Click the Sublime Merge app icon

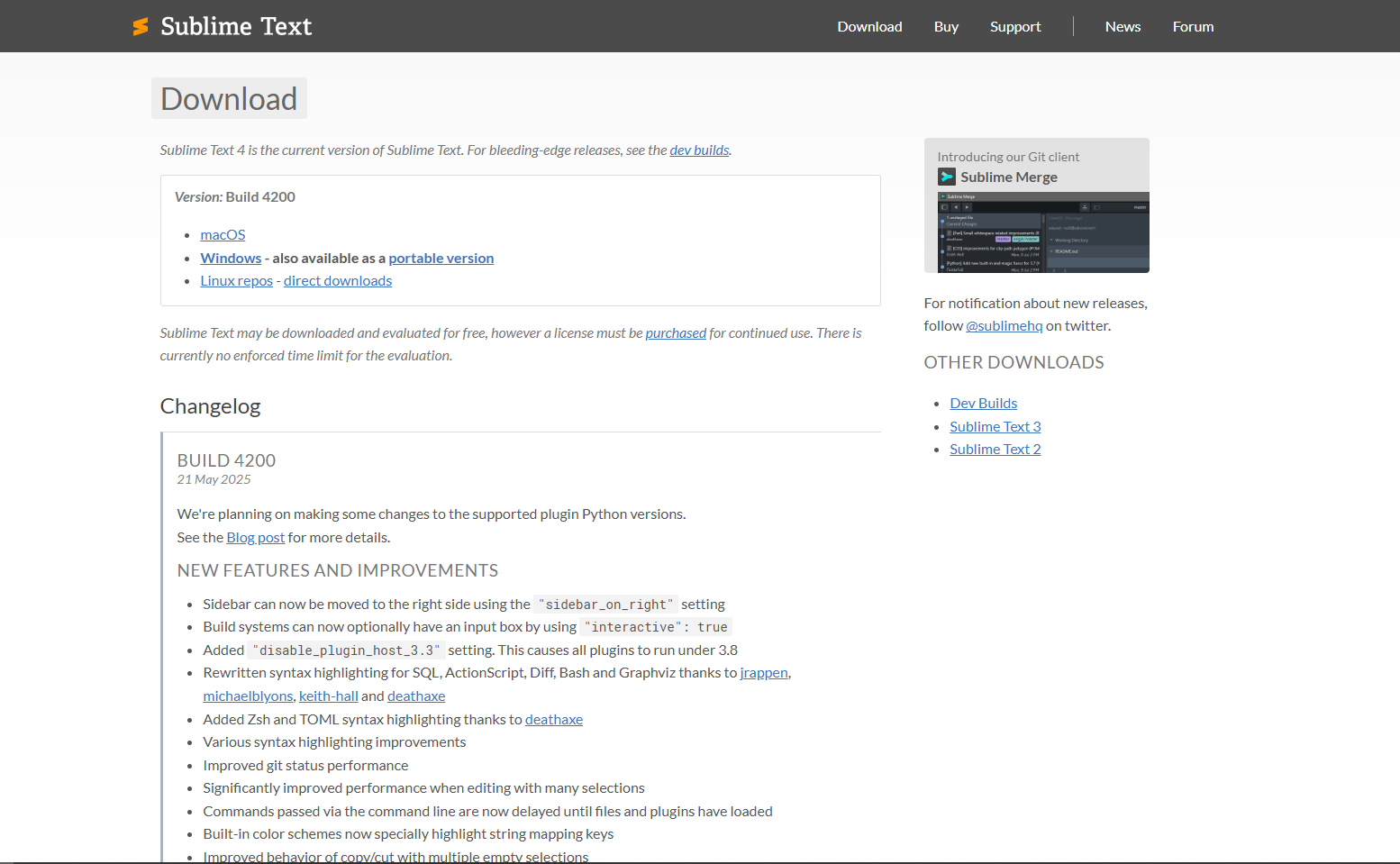tap(946, 177)
